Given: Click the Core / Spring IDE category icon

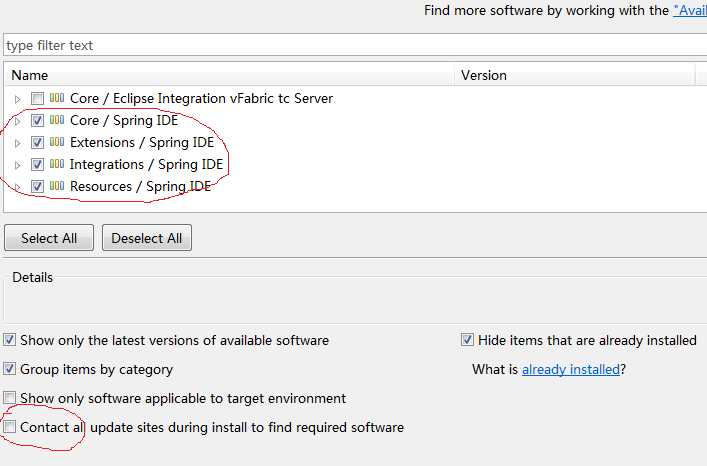Looking at the screenshot, I should pos(57,119).
